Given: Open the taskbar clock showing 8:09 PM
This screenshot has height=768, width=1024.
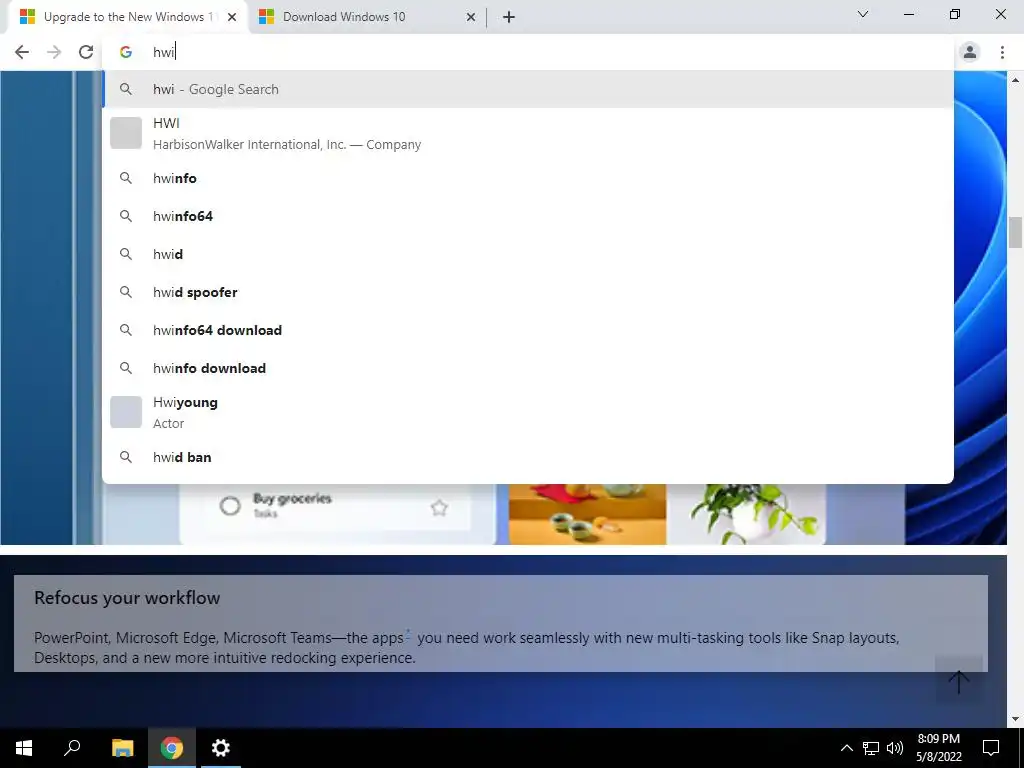Looking at the screenshot, I should (938, 748).
